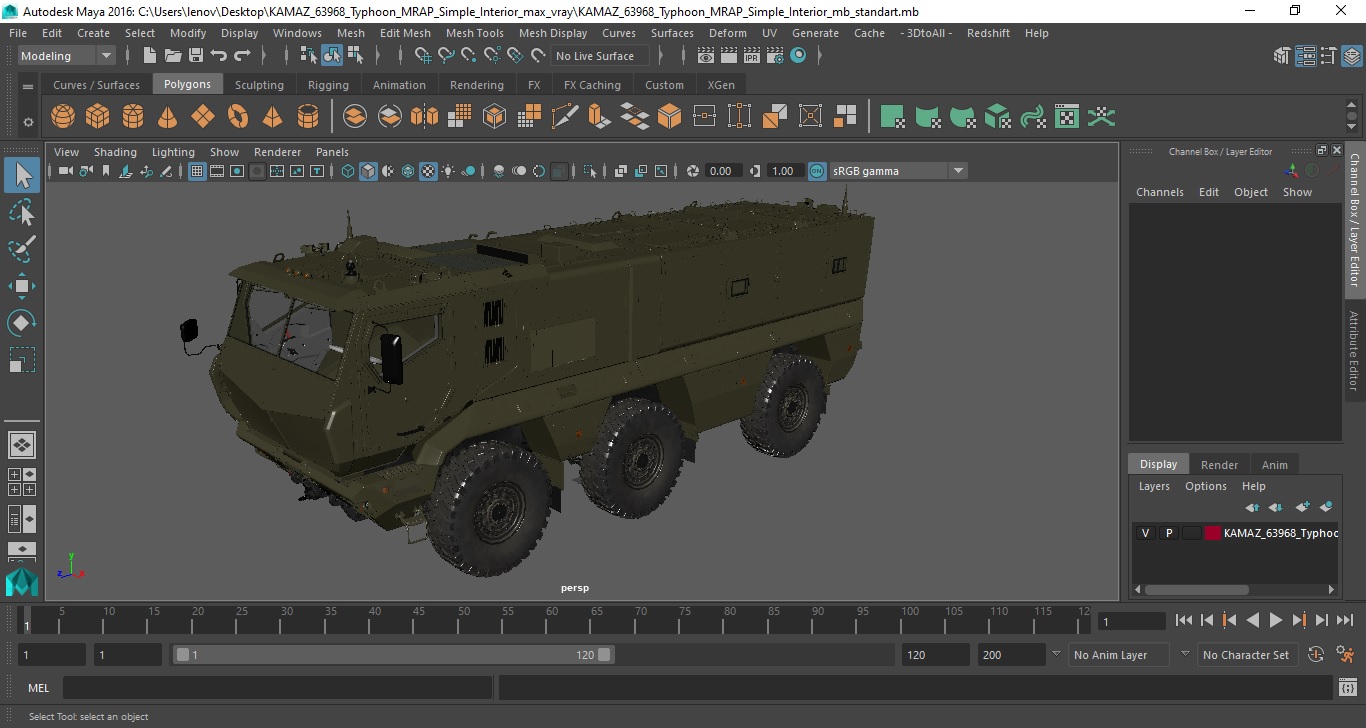
Task: Create a new scene file
Action: 150,56
